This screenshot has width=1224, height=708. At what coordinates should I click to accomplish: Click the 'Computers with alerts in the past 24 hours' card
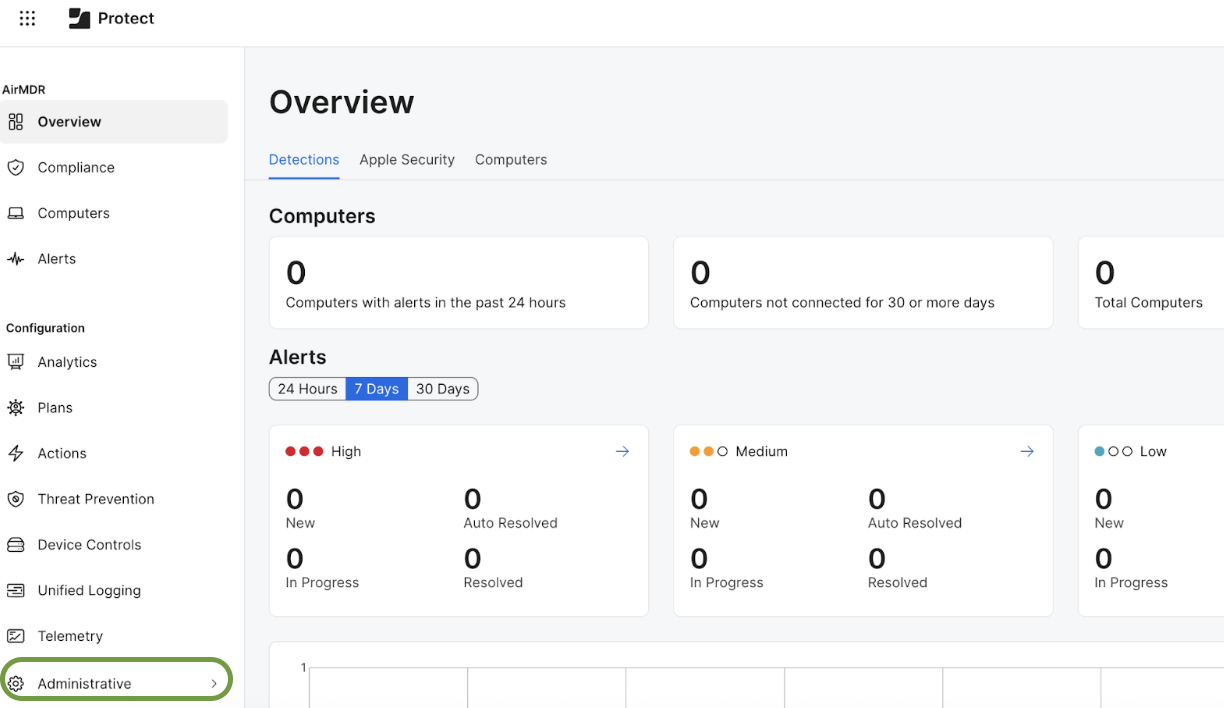click(x=459, y=282)
